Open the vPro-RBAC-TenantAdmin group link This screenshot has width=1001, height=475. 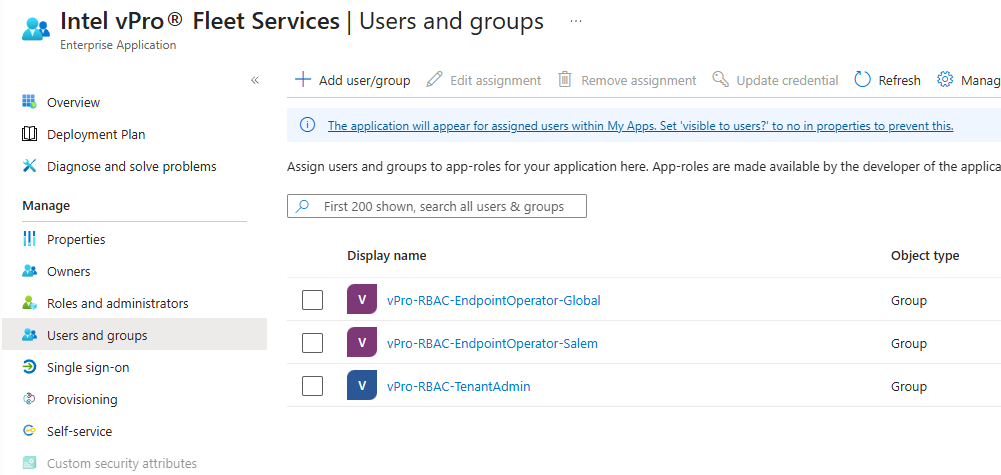pyautogui.click(x=458, y=386)
